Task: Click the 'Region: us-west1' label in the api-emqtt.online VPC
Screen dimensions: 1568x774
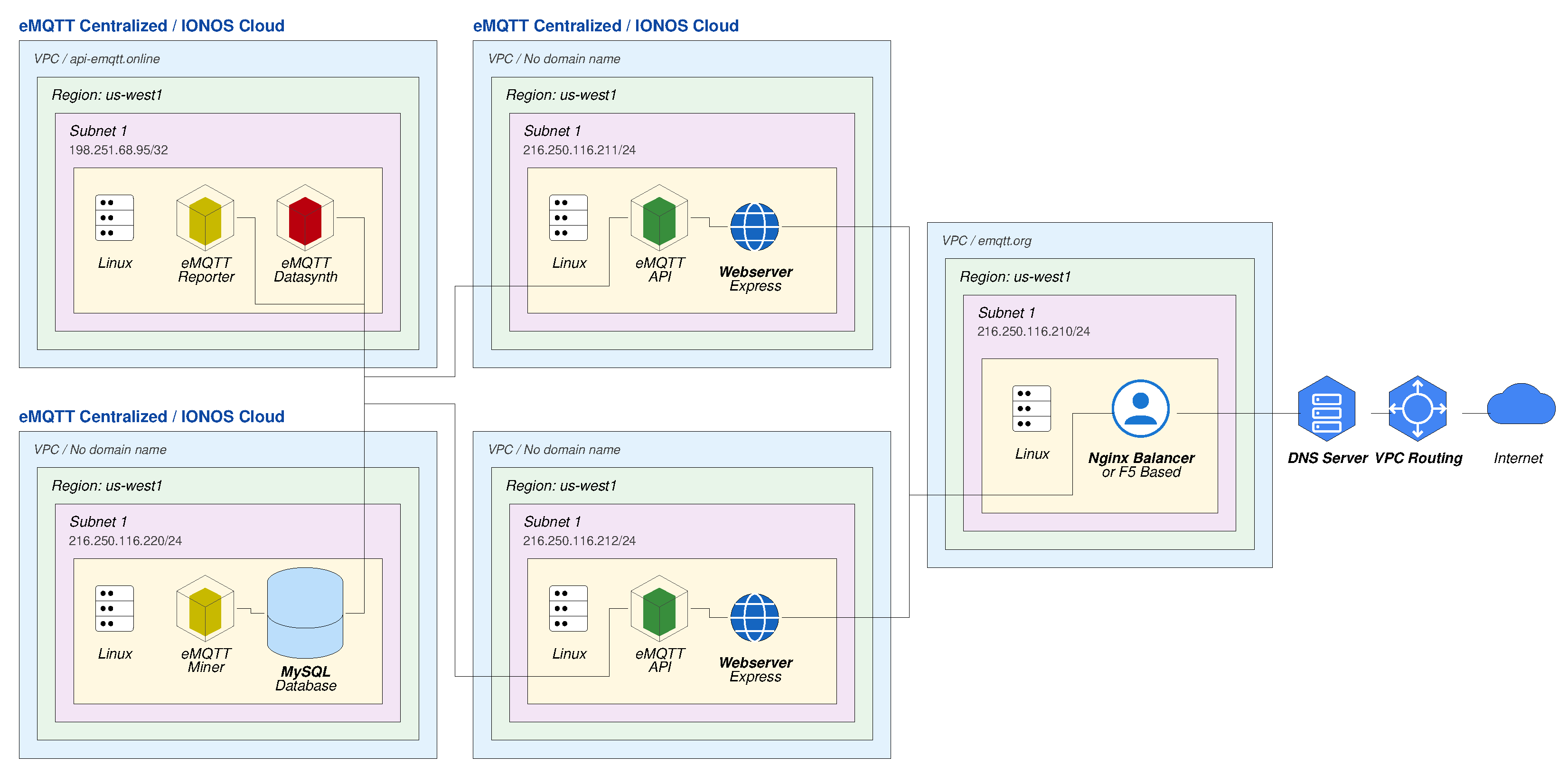Action: point(106,95)
